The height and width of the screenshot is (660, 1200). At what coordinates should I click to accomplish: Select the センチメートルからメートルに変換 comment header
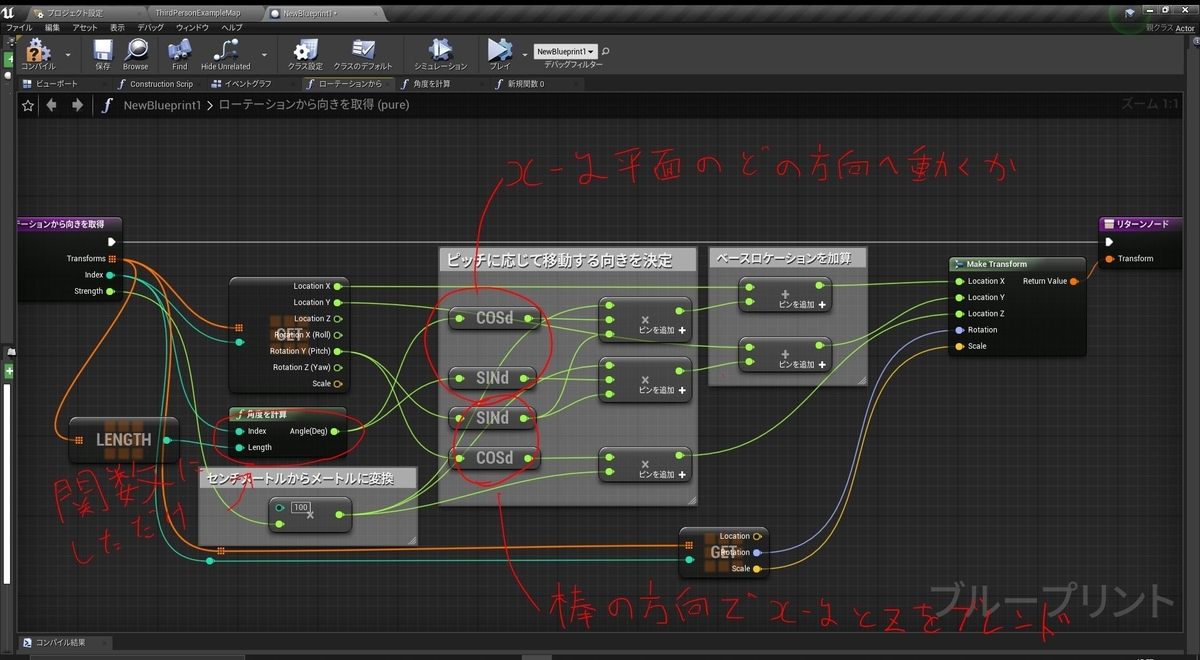[x=308, y=478]
